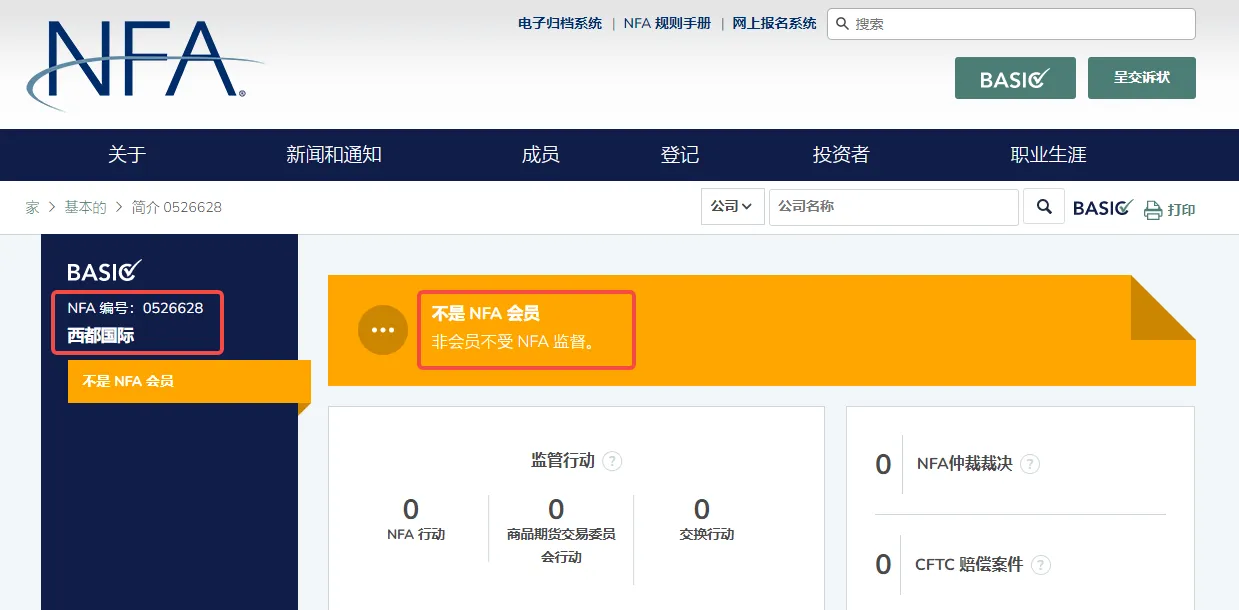Image resolution: width=1239 pixels, height=610 pixels.
Task: Open the 职业生涯 navigation menu
Action: point(1048,155)
